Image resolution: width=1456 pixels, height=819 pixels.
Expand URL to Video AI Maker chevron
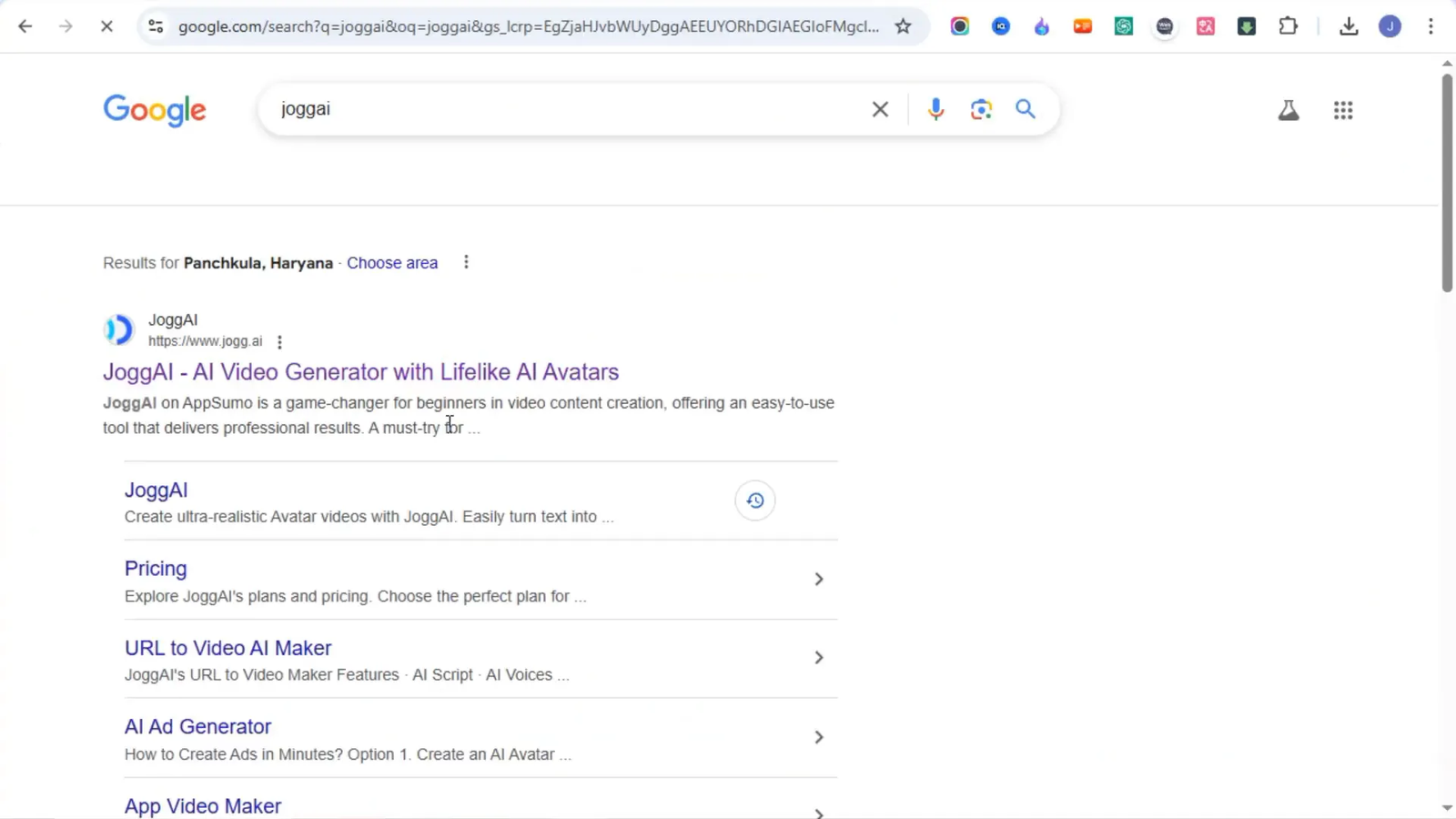[819, 657]
